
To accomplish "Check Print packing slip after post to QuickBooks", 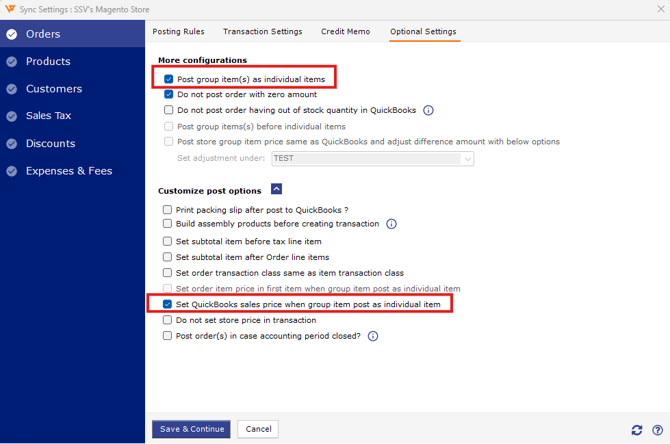I will click(168, 209).
